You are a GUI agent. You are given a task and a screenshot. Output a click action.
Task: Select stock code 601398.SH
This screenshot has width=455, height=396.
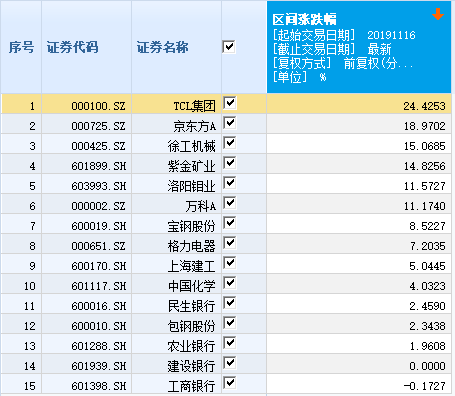click(98, 386)
